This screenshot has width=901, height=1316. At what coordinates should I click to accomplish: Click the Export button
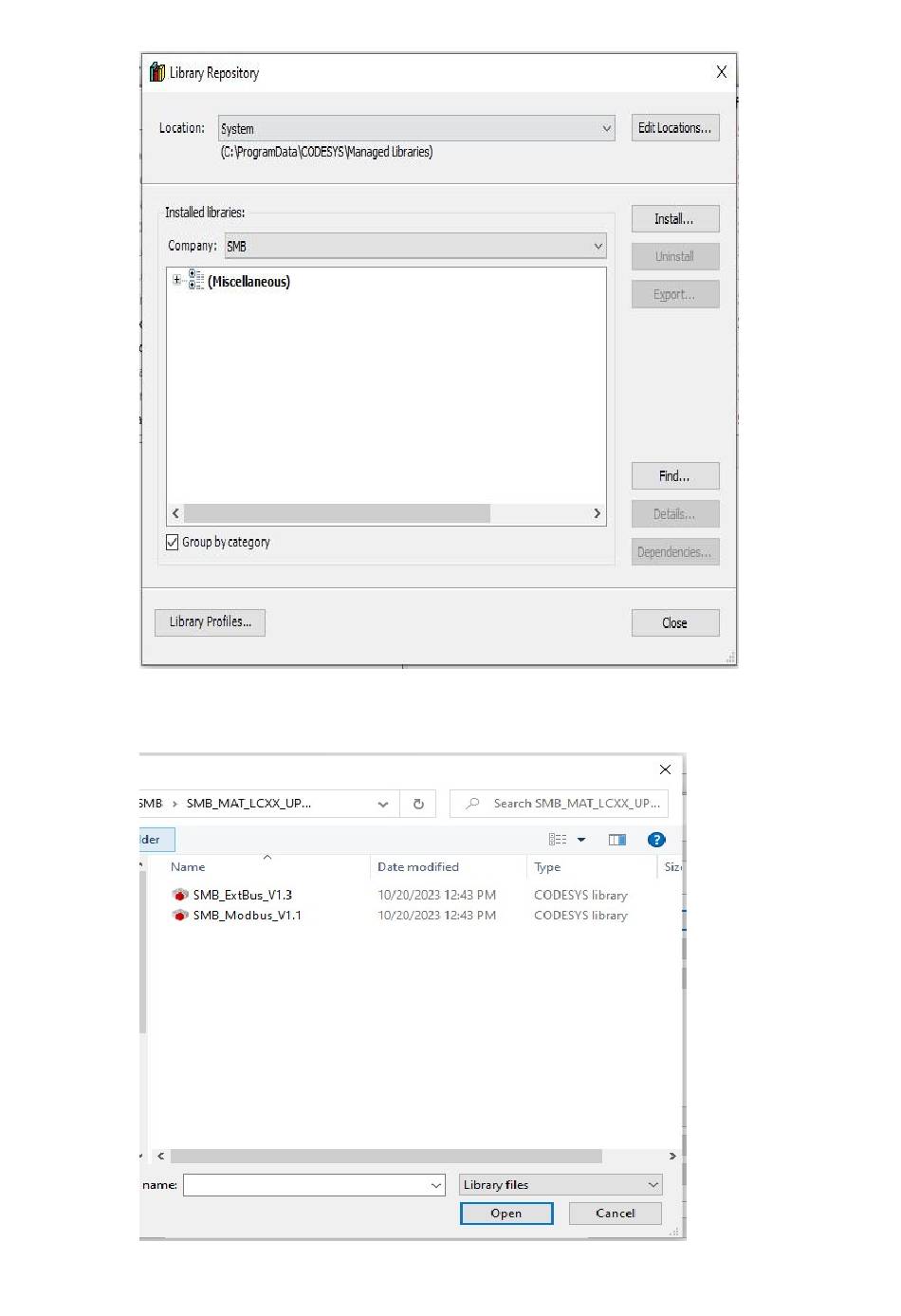click(x=675, y=294)
